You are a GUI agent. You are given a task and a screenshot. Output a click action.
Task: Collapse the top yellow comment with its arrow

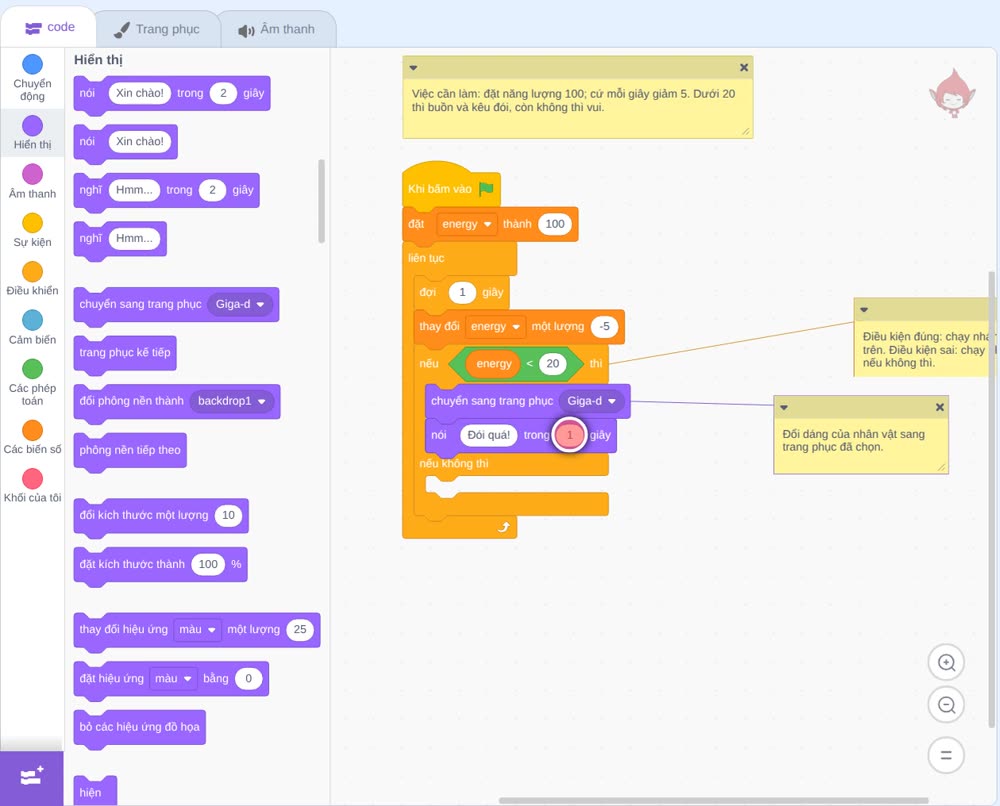[413, 68]
